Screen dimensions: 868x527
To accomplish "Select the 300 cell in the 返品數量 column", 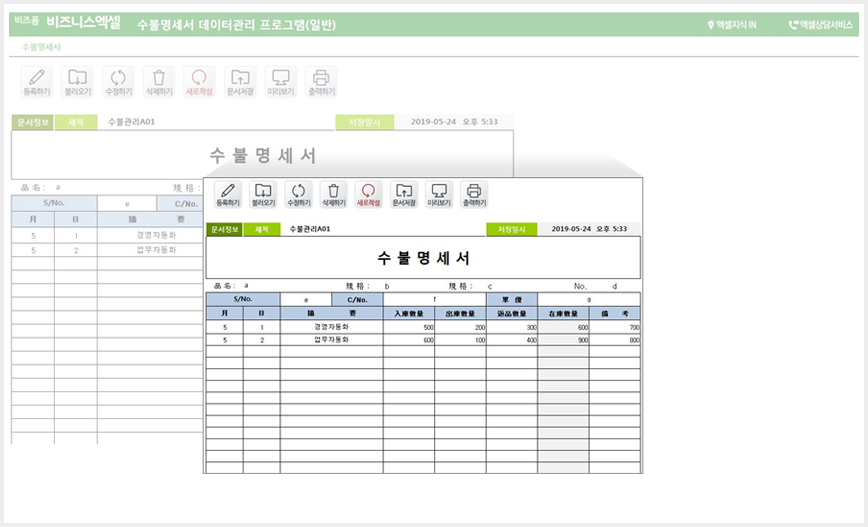I will (x=512, y=327).
